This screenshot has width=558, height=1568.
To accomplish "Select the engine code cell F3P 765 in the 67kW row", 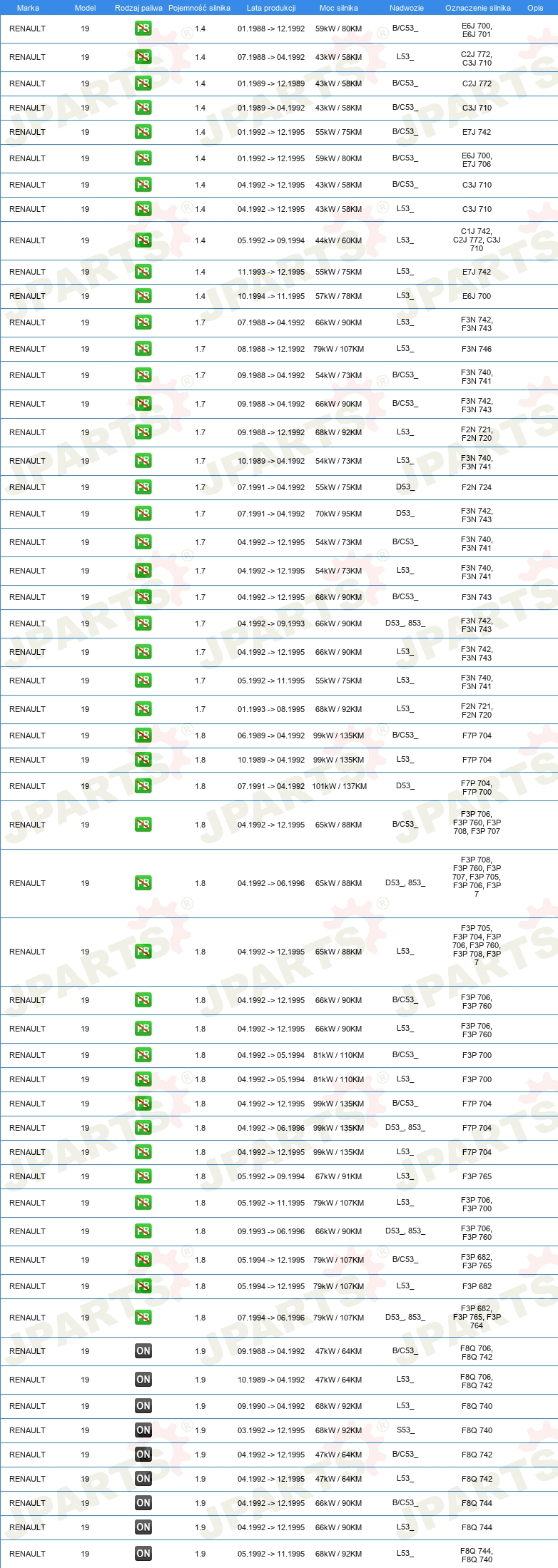I will pyautogui.click(x=477, y=1176).
